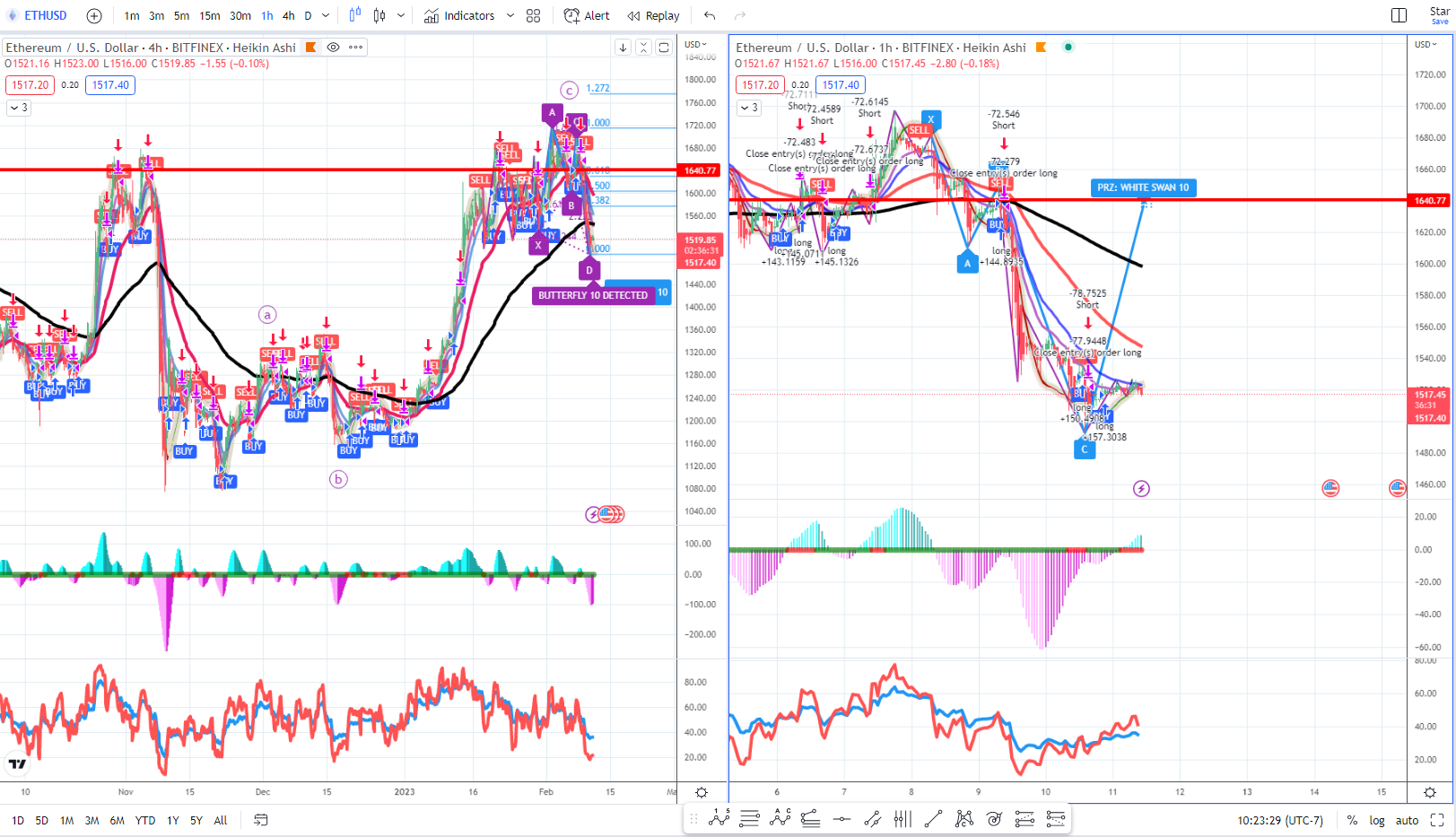Set the date range to 5Y
The width and height of the screenshot is (1456, 837).
(x=196, y=820)
